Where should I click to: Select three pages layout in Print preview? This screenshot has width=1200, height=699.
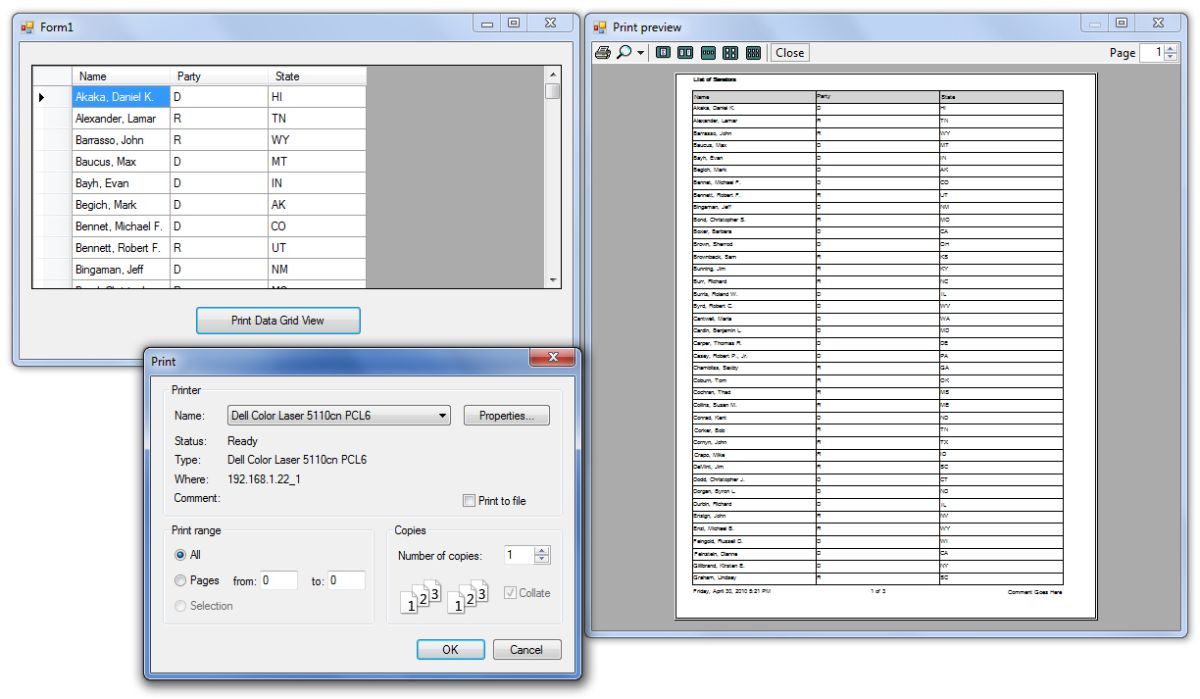[x=708, y=53]
